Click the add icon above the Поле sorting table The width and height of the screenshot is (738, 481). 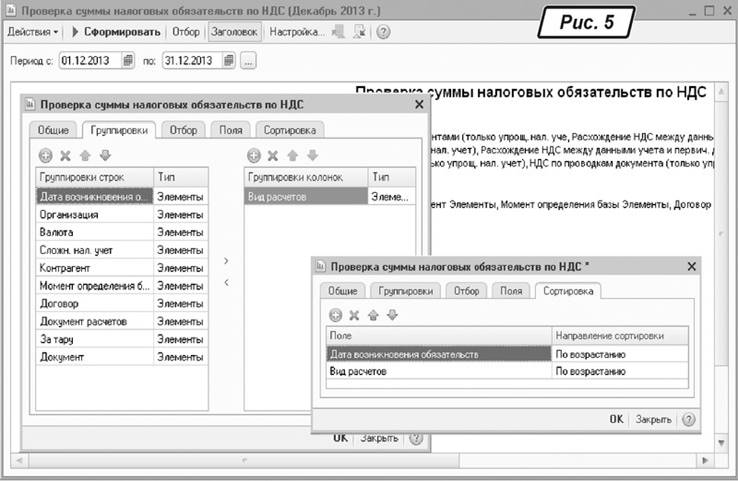(x=336, y=315)
